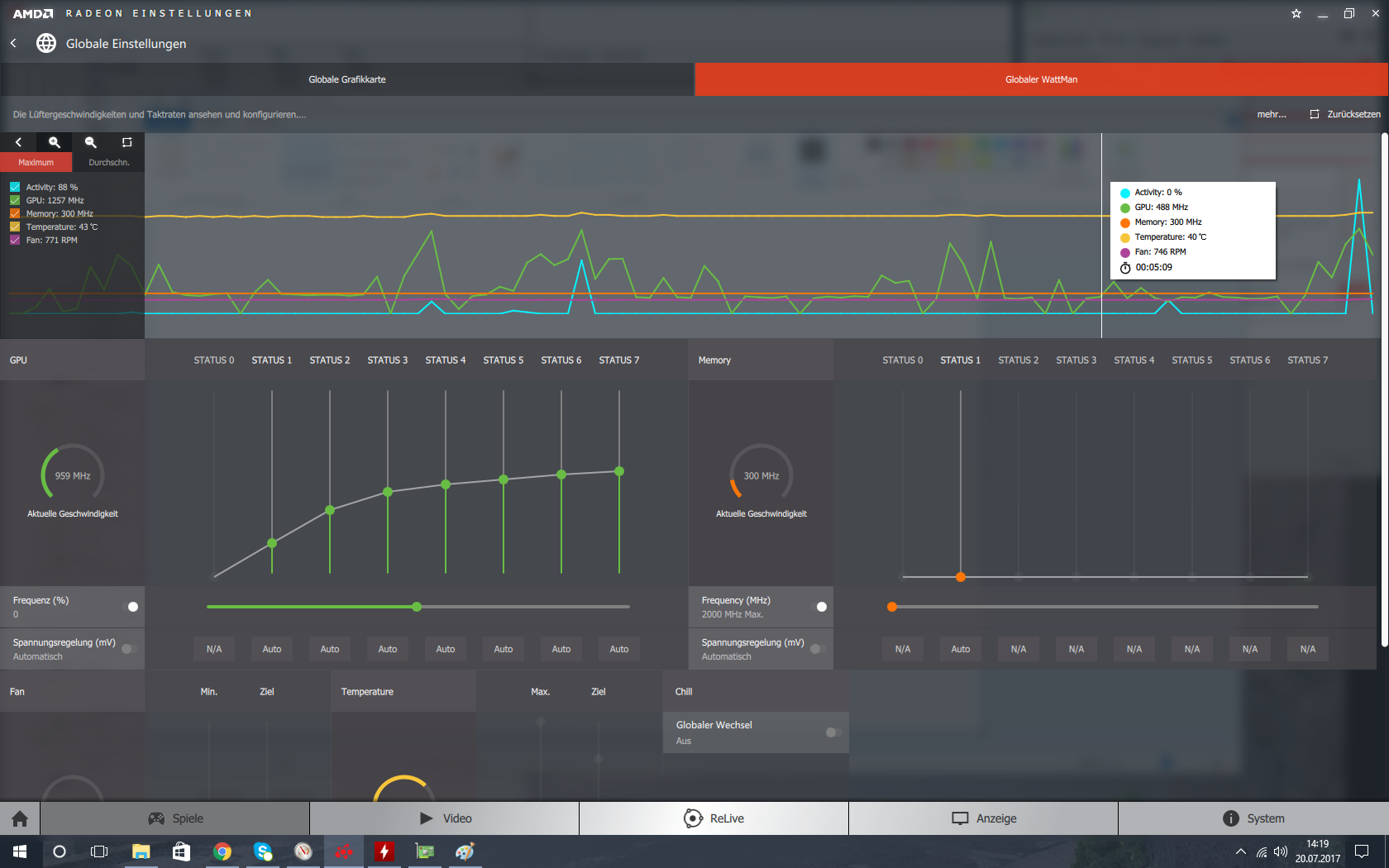Open the Video section
The height and width of the screenshot is (868, 1389).
[x=445, y=818]
